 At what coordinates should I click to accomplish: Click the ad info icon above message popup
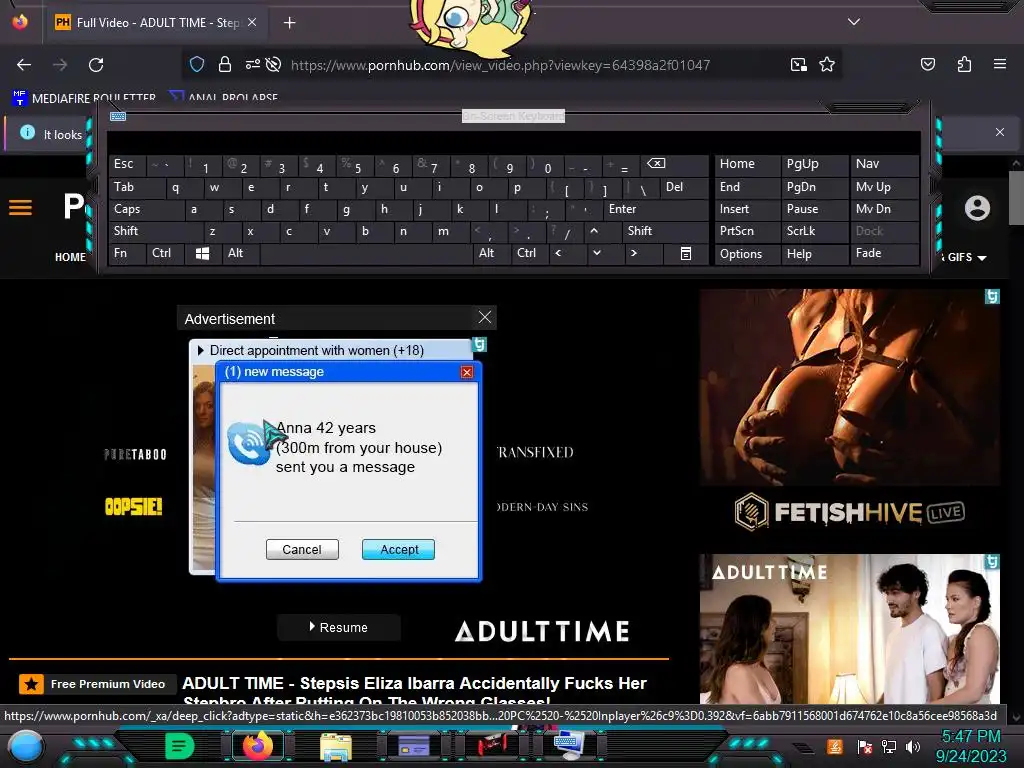(x=479, y=345)
